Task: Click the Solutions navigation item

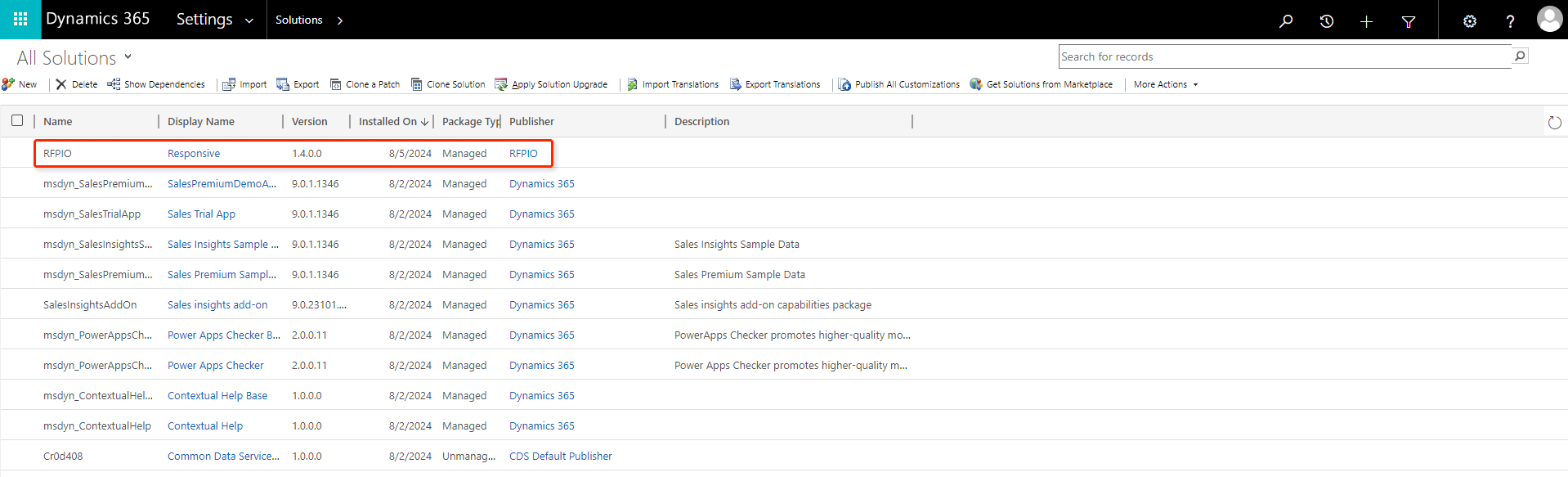Action: (299, 20)
